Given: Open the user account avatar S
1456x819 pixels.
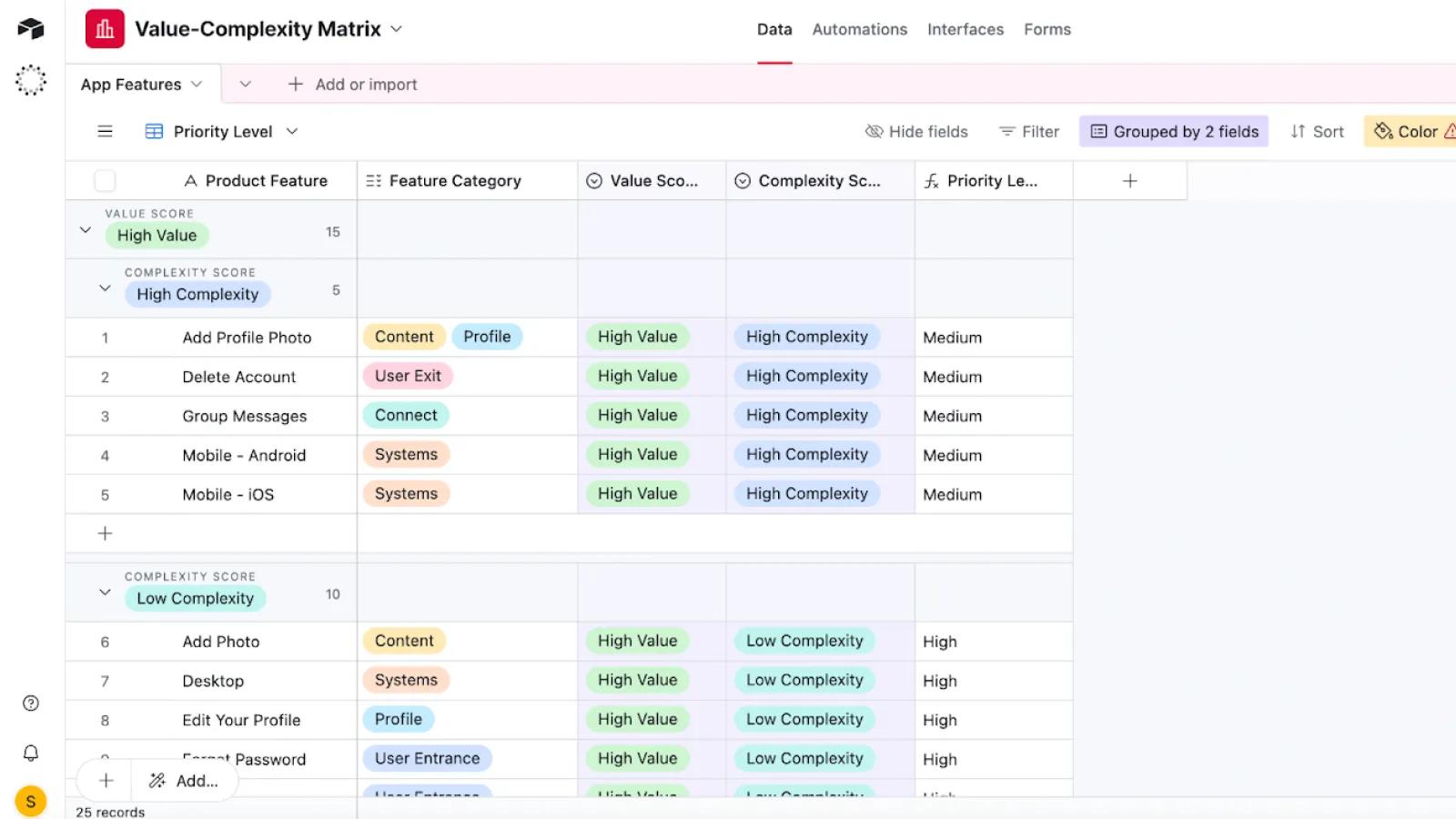Looking at the screenshot, I should click(x=31, y=802).
